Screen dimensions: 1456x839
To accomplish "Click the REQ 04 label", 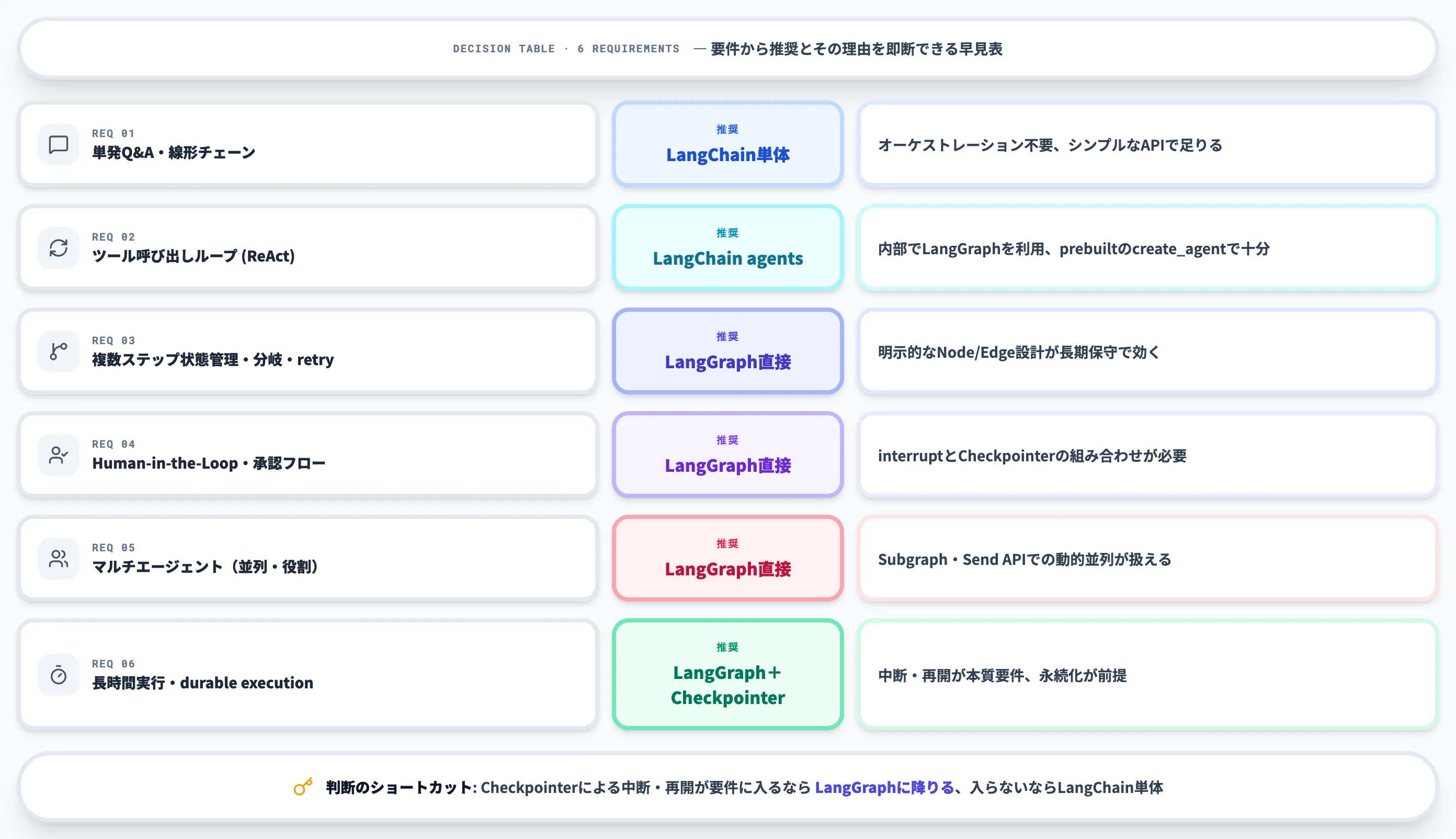I will pos(113,444).
